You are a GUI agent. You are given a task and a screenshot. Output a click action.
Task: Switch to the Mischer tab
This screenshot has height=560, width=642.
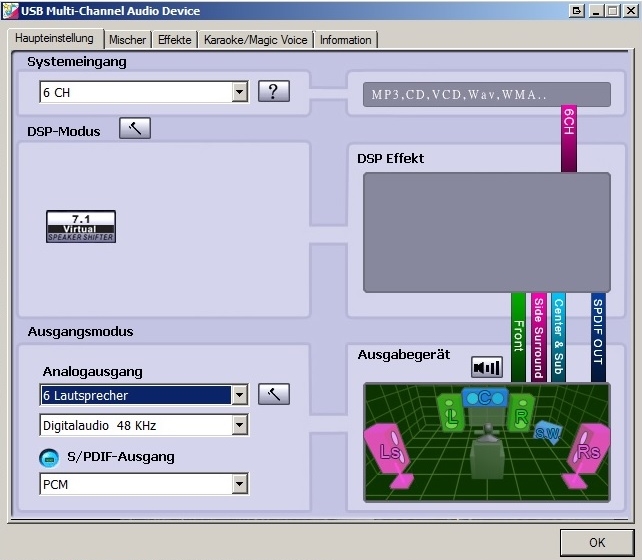127,40
